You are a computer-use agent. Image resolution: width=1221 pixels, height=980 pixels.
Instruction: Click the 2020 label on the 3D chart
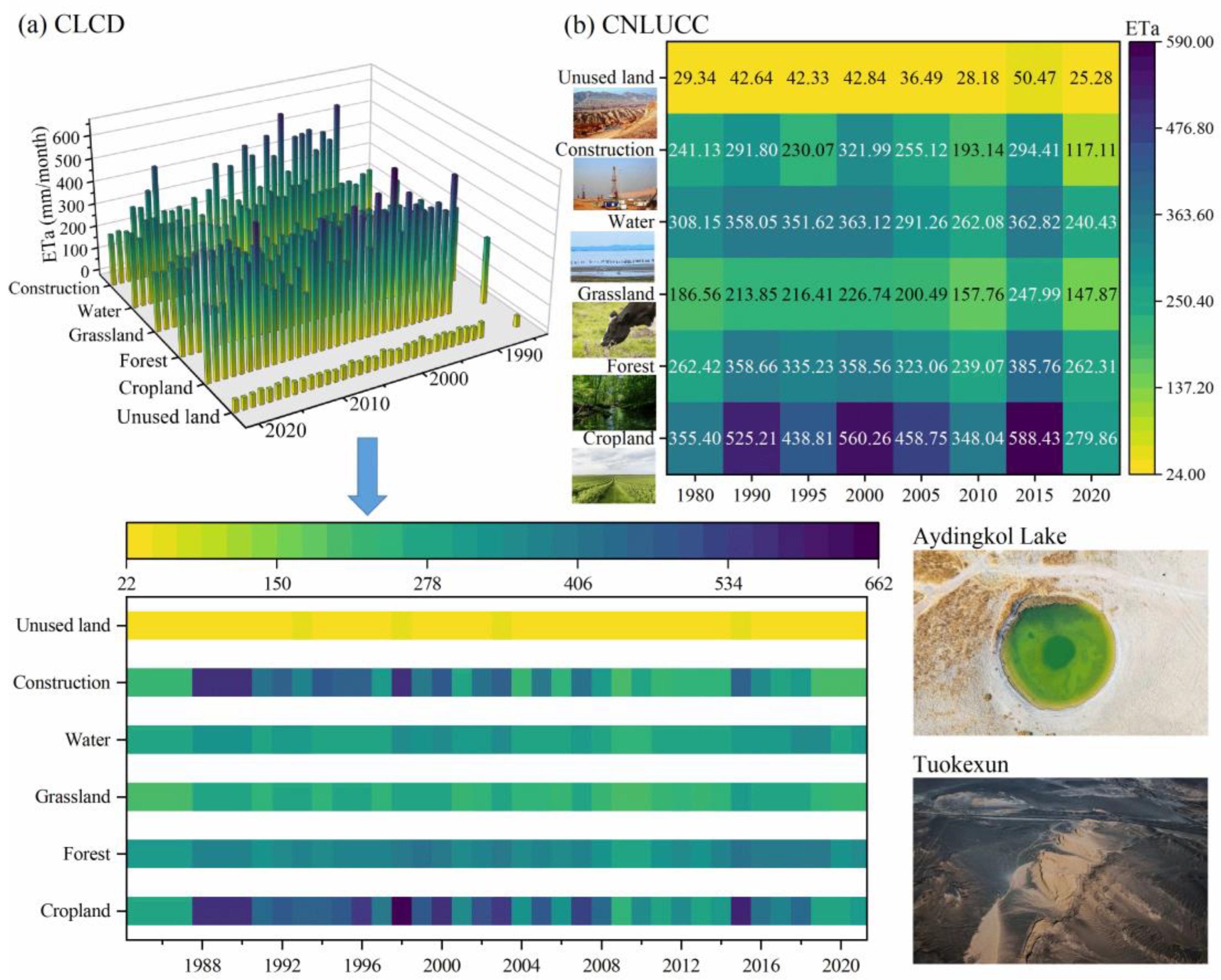tap(286, 431)
